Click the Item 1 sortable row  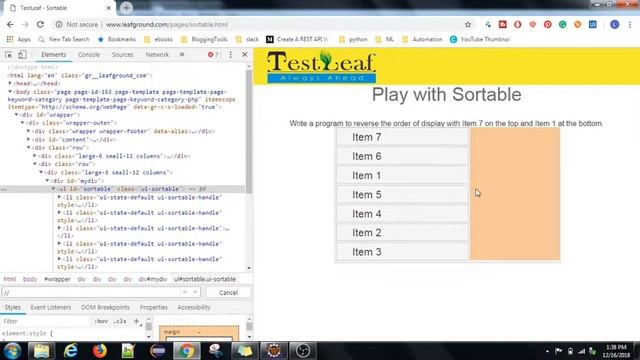tap(402, 176)
